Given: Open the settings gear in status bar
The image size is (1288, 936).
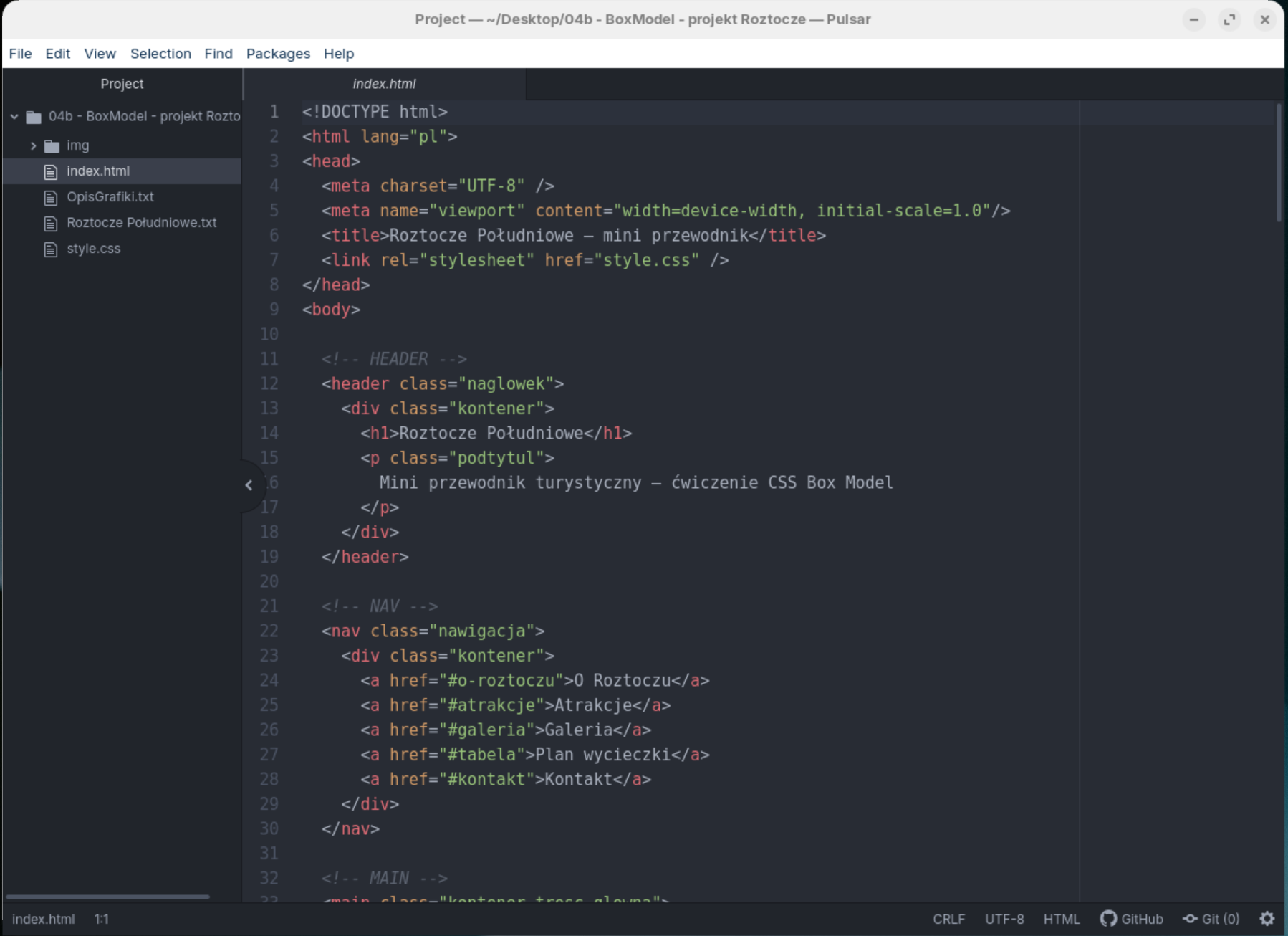Looking at the screenshot, I should (x=1267, y=919).
